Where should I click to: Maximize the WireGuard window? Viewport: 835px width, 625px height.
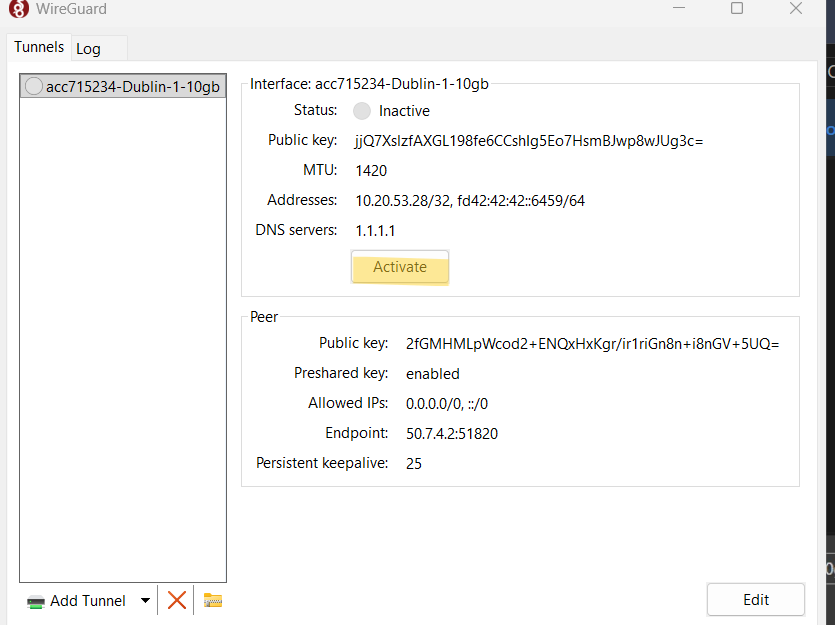737,8
